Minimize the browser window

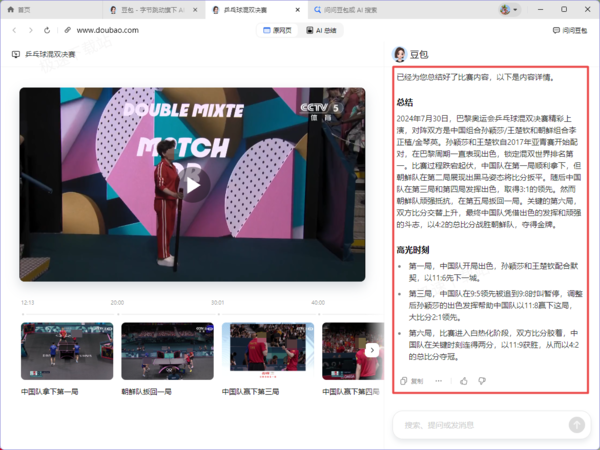click(540, 10)
